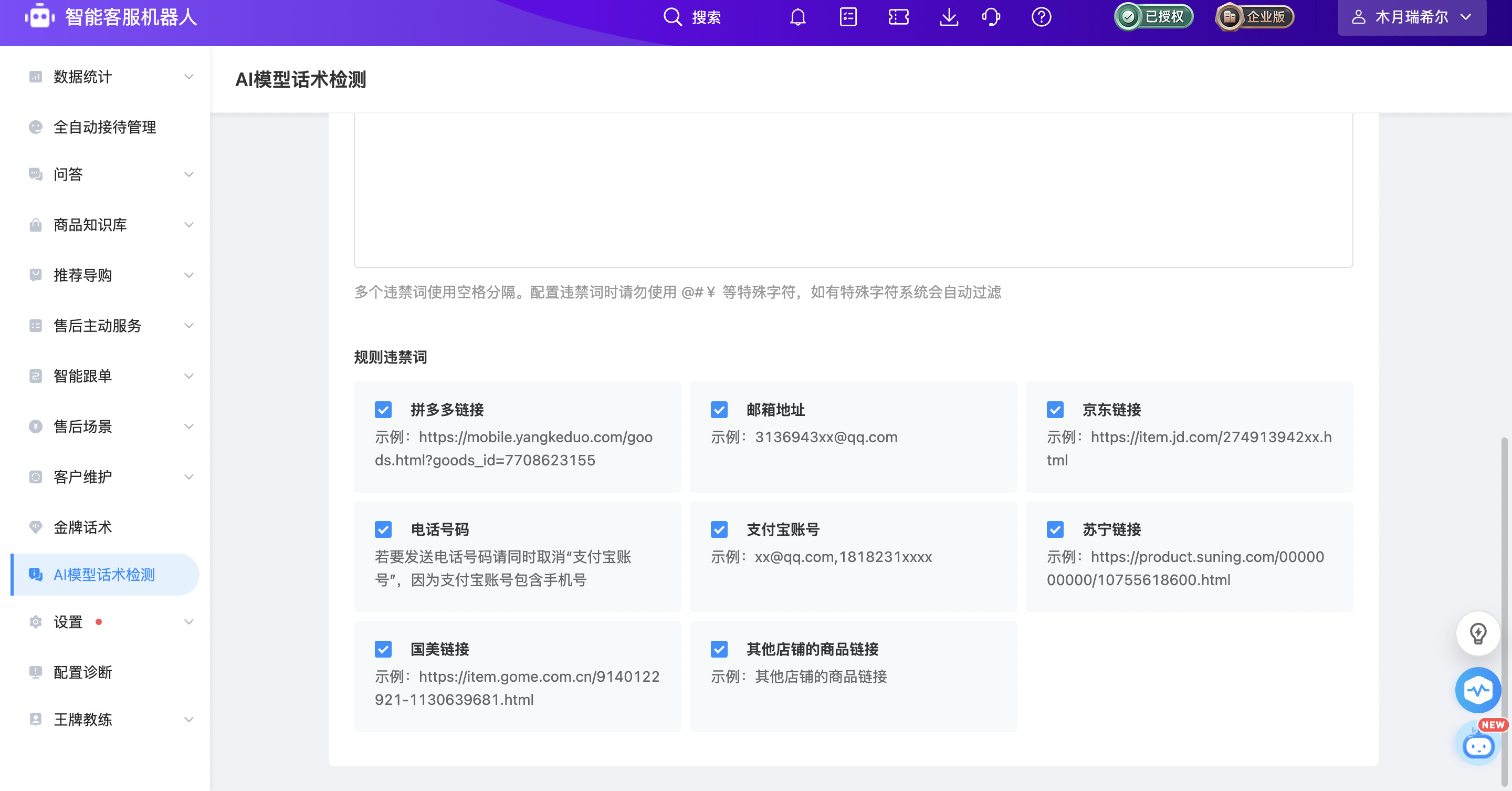Click the page vertical scrollbar
Image resolution: width=1512 pixels, height=791 pixels.
click(1504, 611)
